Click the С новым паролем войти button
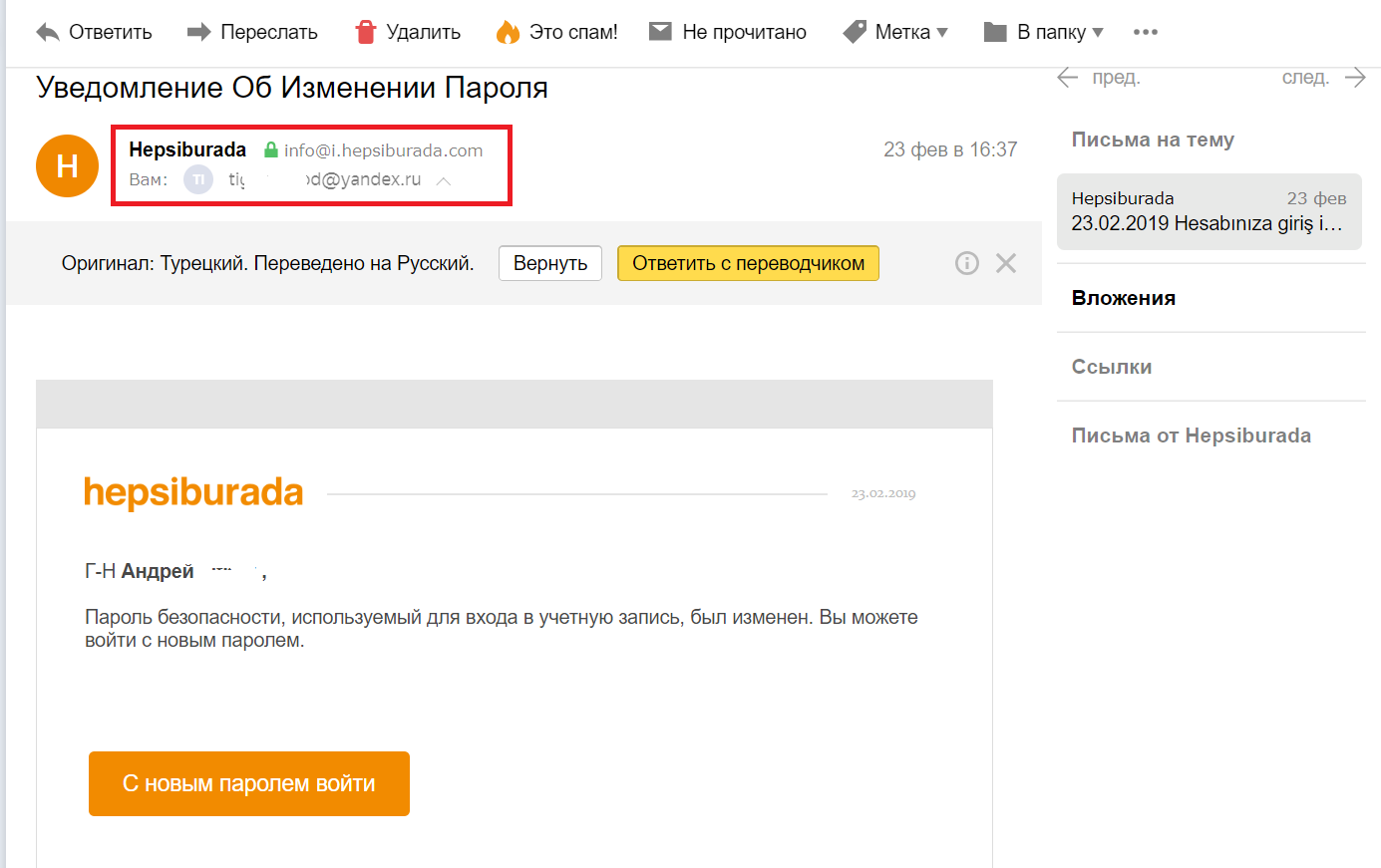The width and height of the screenshot is (1381, 868). [x=249, y=783]
